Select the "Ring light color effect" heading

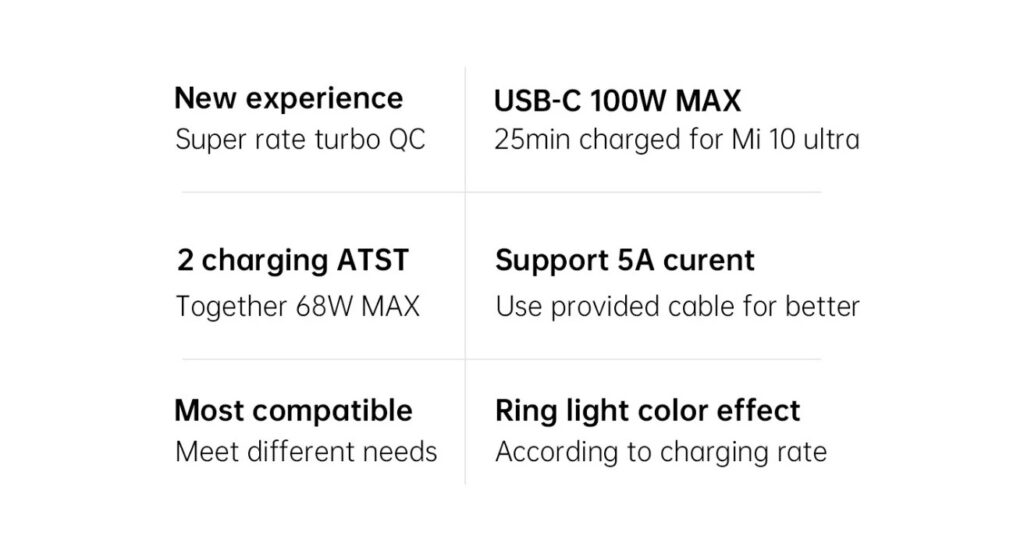point(647,410)
